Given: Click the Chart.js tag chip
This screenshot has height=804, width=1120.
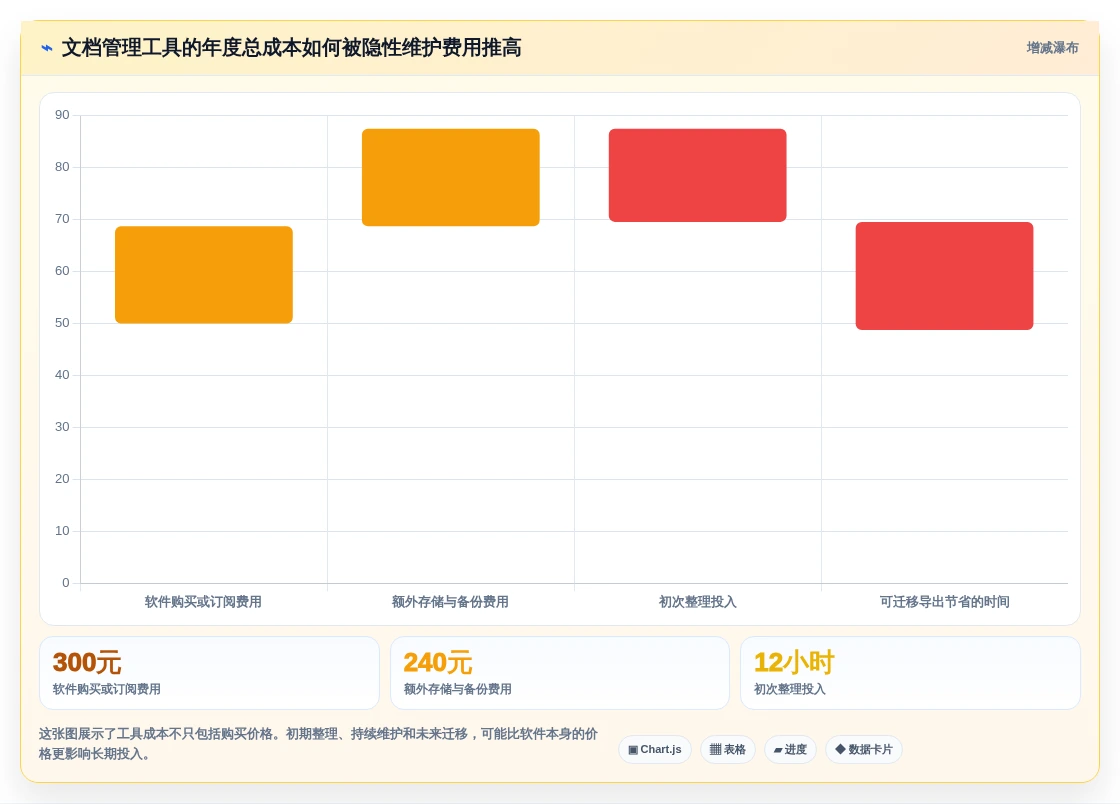Looking at the screenshot, I should tap(655, 750).
